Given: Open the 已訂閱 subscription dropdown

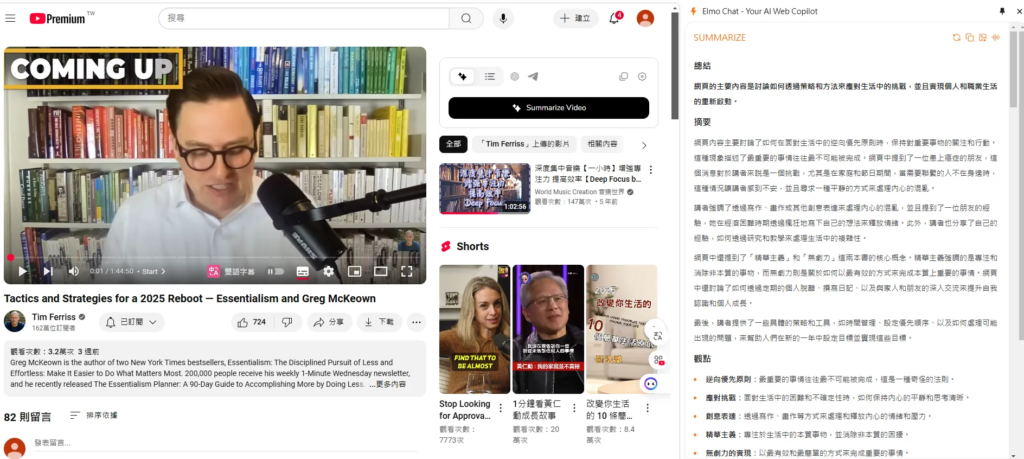Looking at the screenshot, I should [x=131, y=322].
